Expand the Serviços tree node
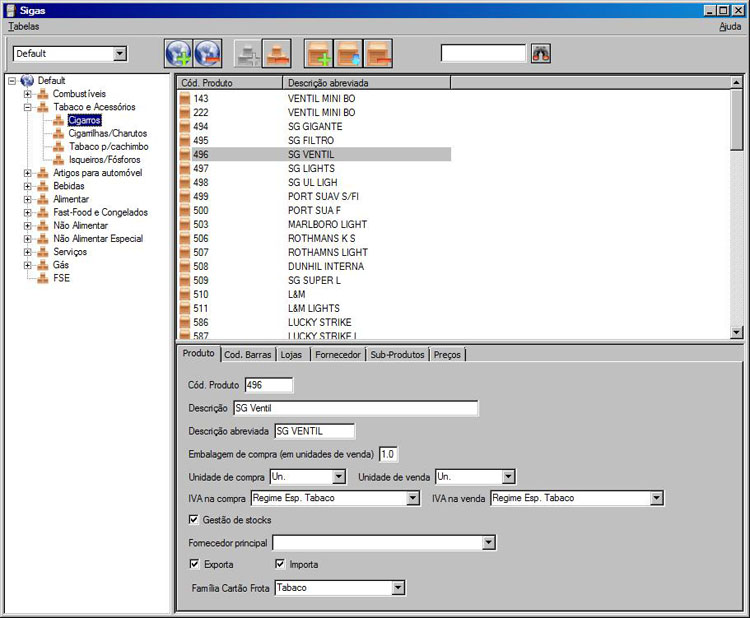The width and height of the screenshot is (750, 618). pos(28,252)
